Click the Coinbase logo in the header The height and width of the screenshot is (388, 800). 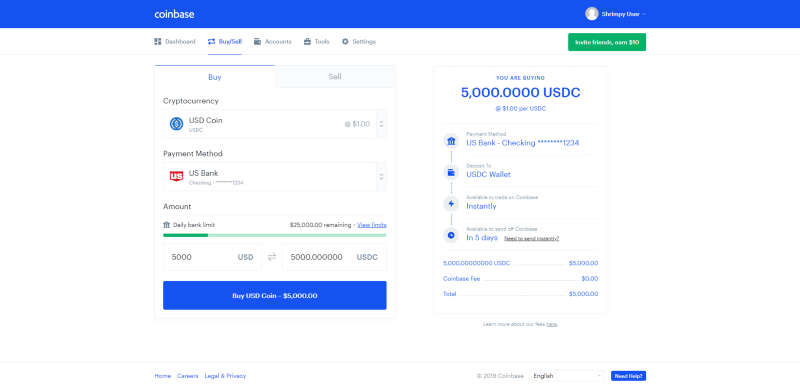click(x=174, y=14)
